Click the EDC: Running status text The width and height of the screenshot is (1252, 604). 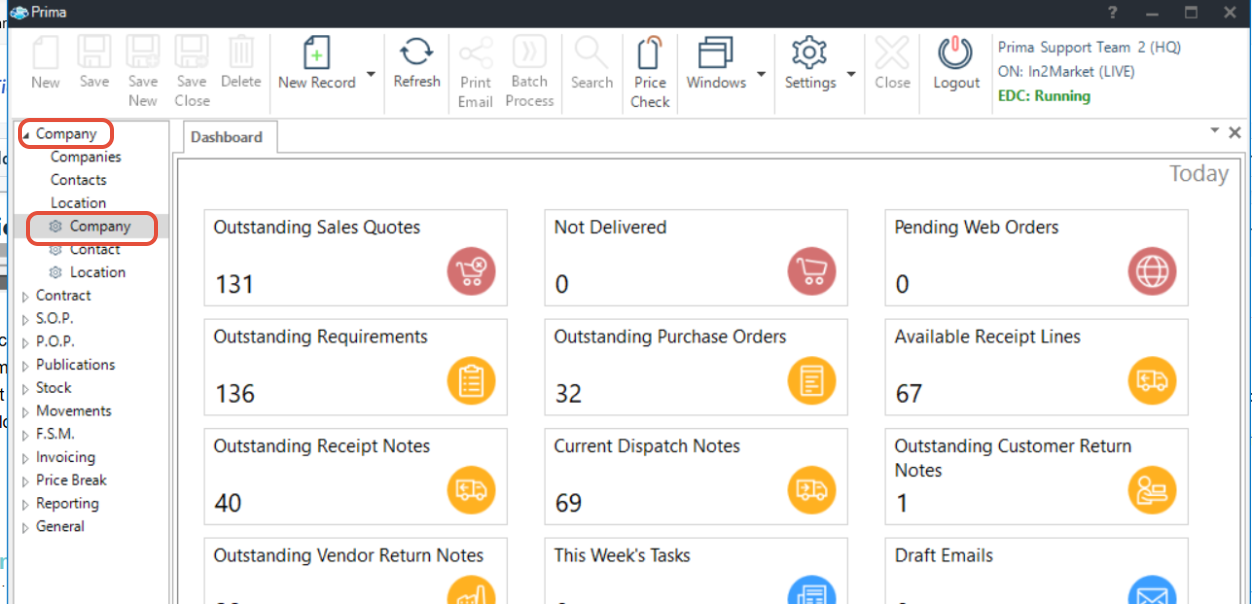1044,96
